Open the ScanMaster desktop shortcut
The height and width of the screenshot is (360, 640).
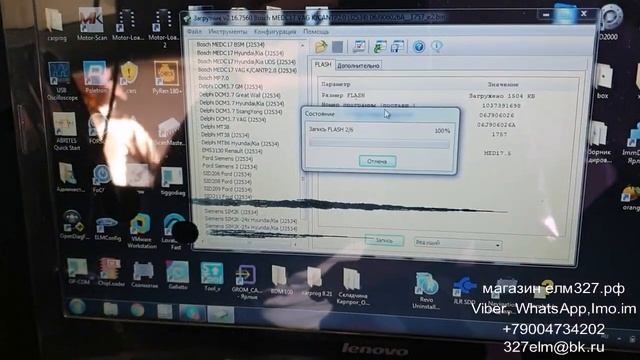point(169,132)
